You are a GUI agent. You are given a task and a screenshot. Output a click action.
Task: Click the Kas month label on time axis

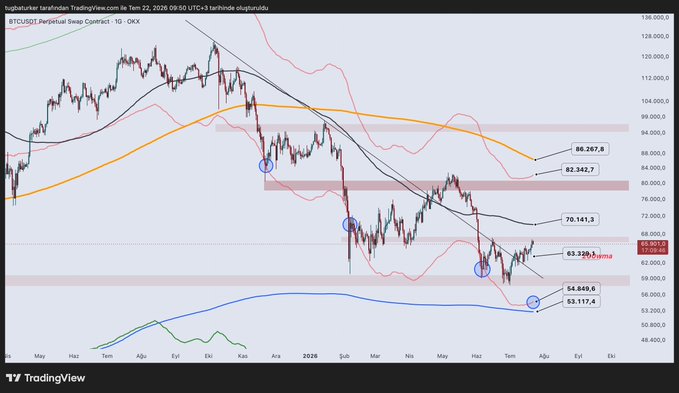(242, 356)
